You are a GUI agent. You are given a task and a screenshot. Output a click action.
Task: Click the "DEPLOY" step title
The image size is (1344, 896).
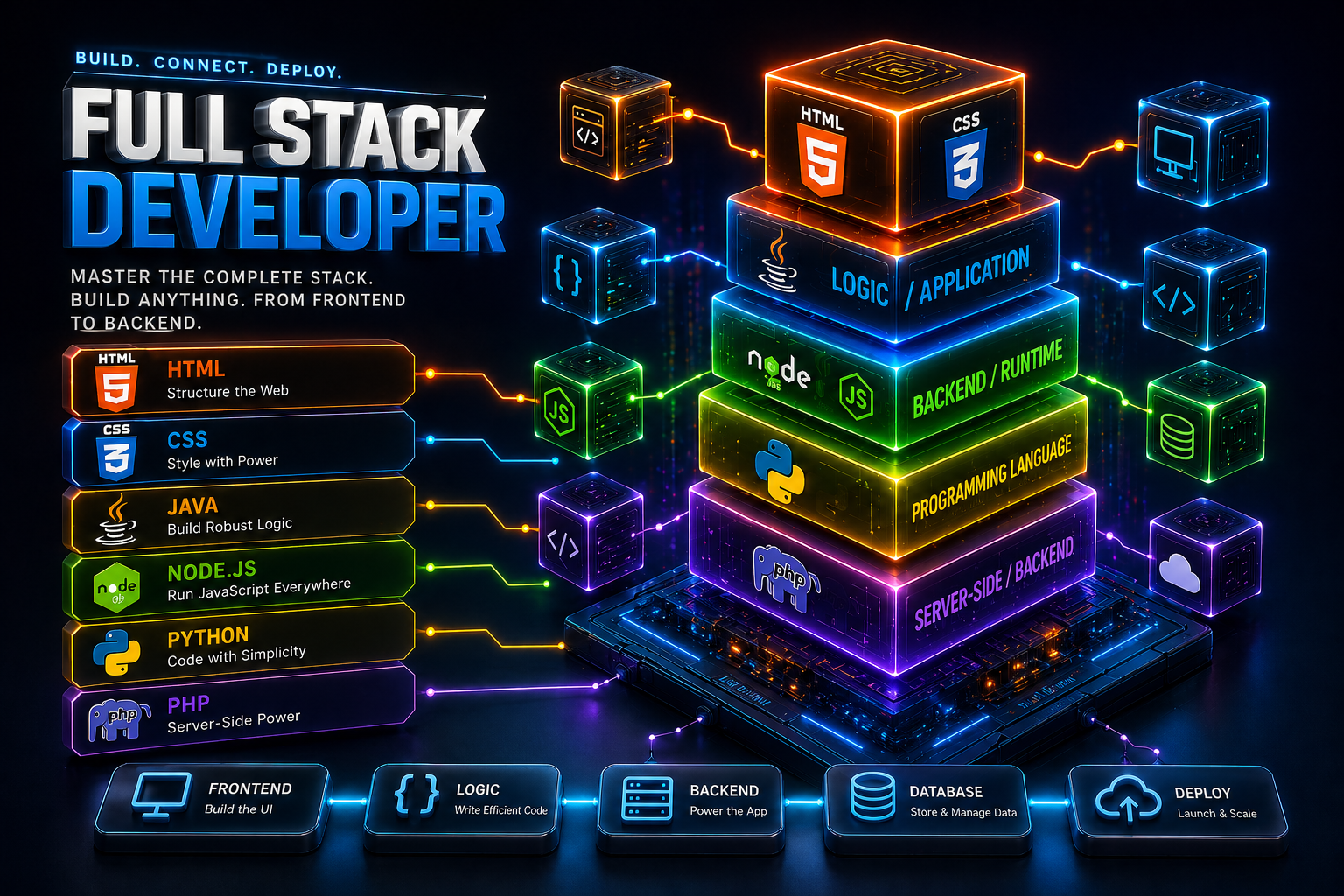point(1202,793)
